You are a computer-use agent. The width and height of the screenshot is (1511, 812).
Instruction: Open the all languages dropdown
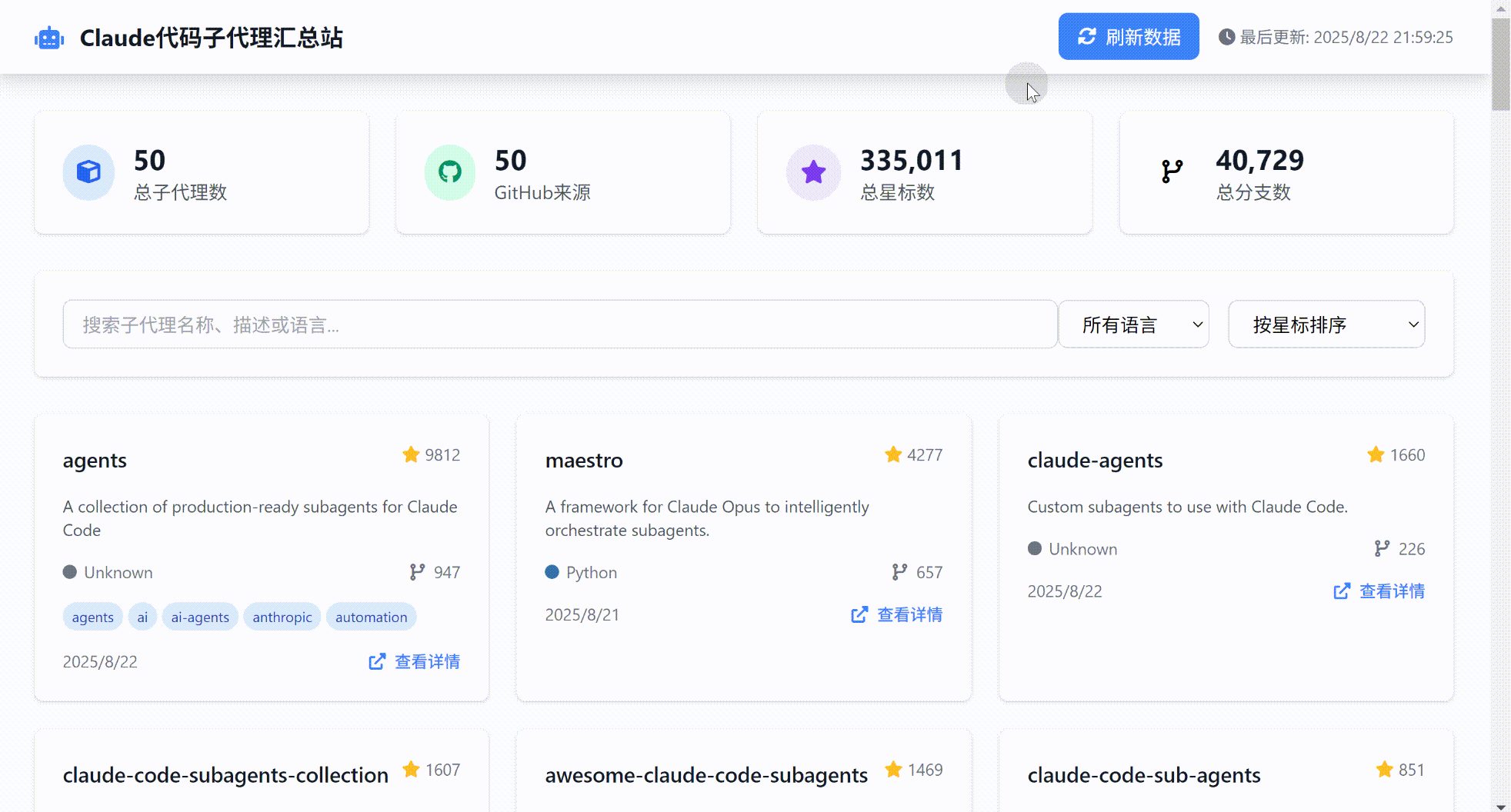pyautogui.click(x=1134, y=324)
